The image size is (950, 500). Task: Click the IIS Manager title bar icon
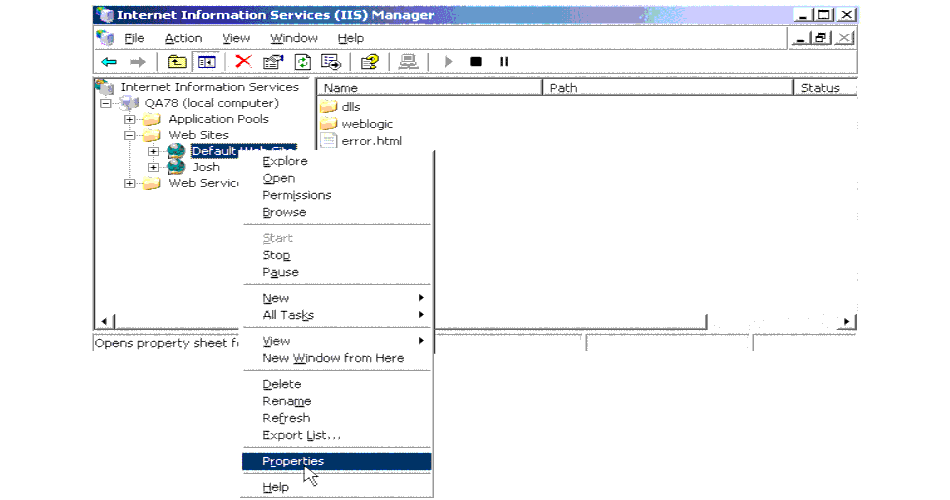coord(105,15)
